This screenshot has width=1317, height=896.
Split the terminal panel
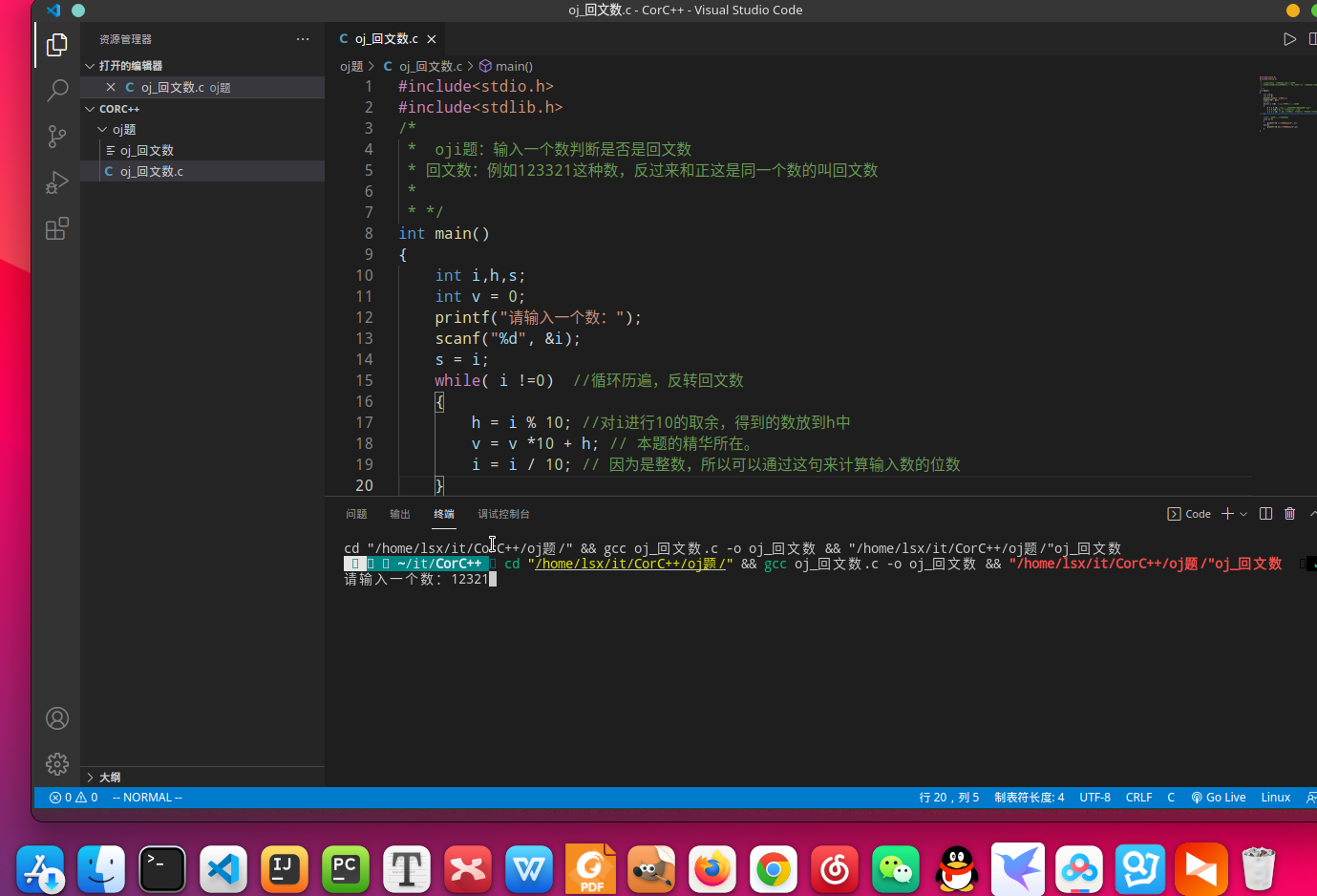tap(1265, 514)
